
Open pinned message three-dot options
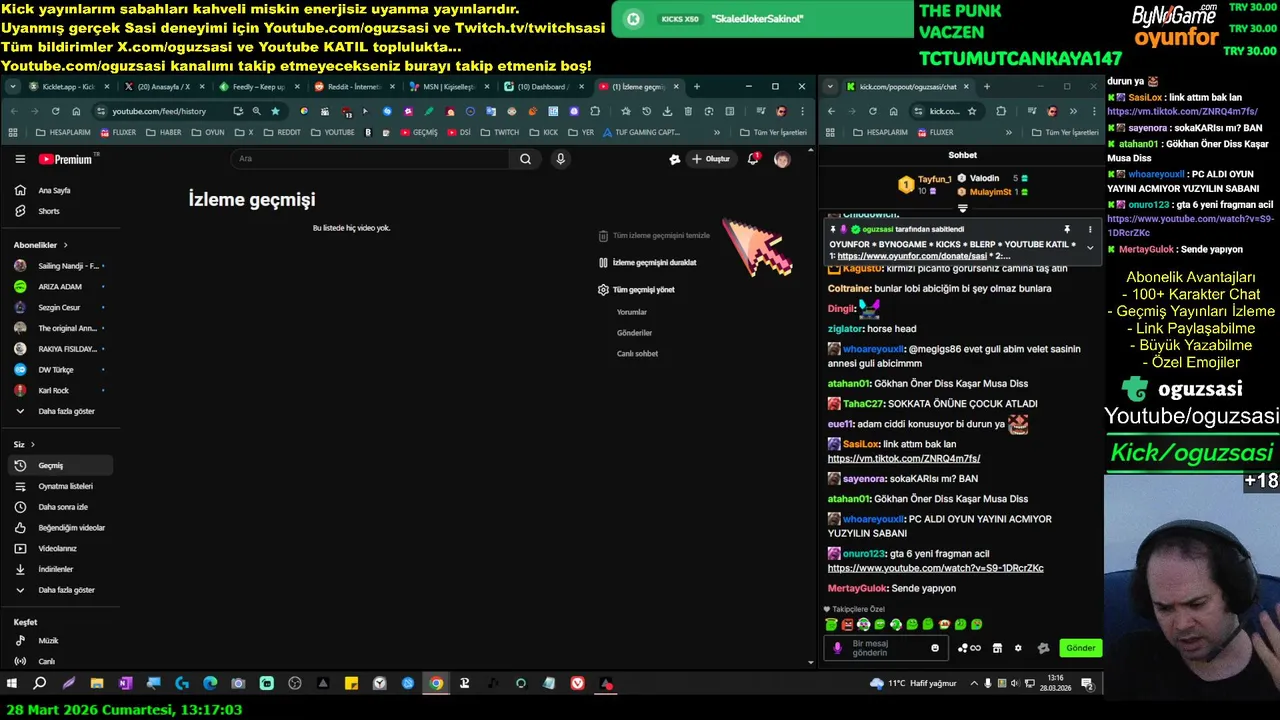pos(1090,229)
